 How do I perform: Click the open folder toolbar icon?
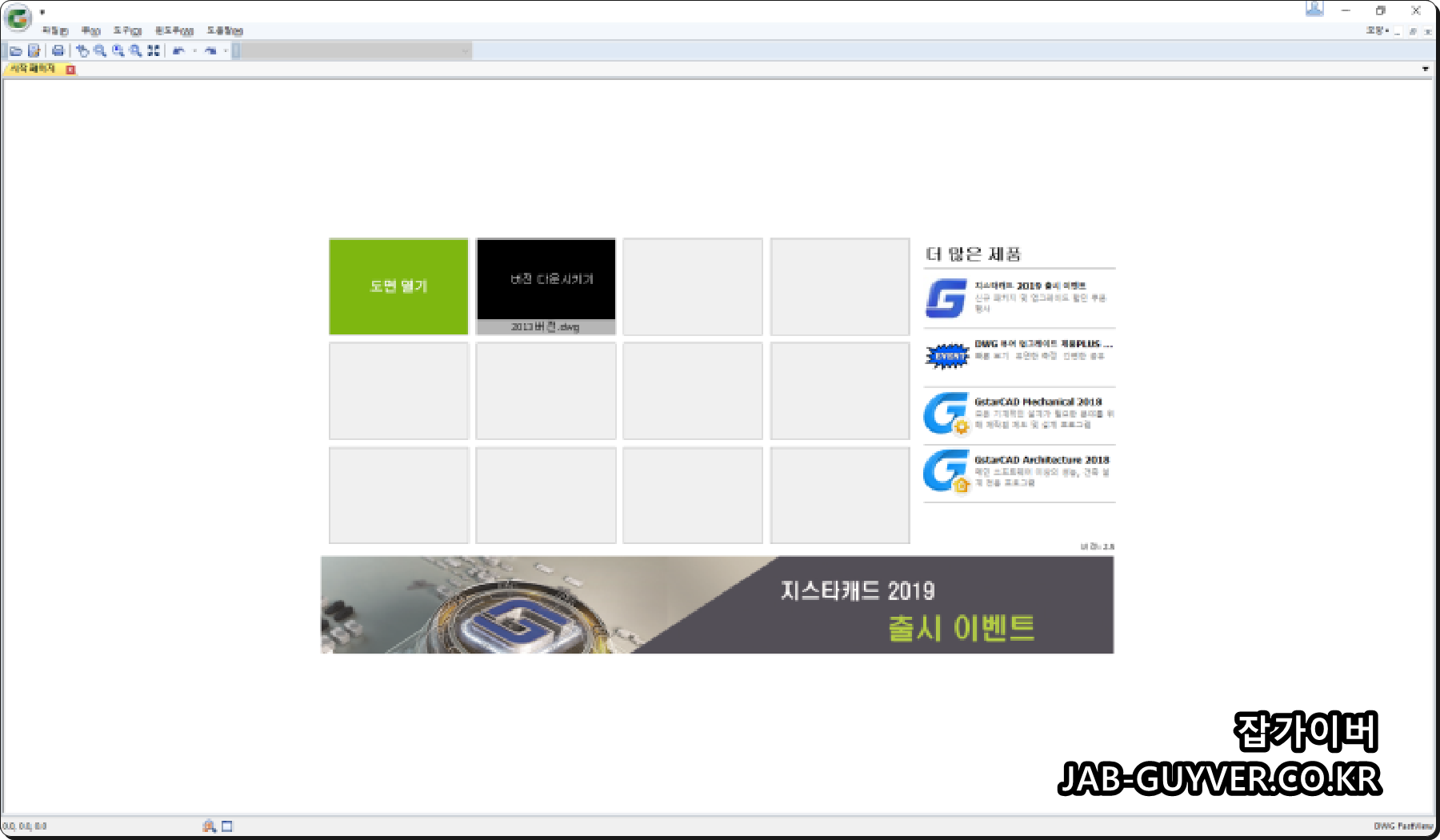[15, 50]
